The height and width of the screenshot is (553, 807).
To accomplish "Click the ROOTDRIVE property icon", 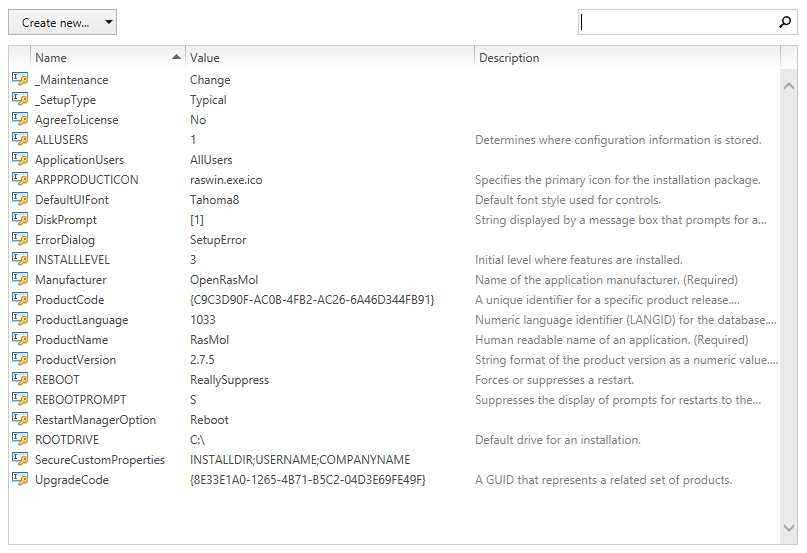I will [19, 439].
